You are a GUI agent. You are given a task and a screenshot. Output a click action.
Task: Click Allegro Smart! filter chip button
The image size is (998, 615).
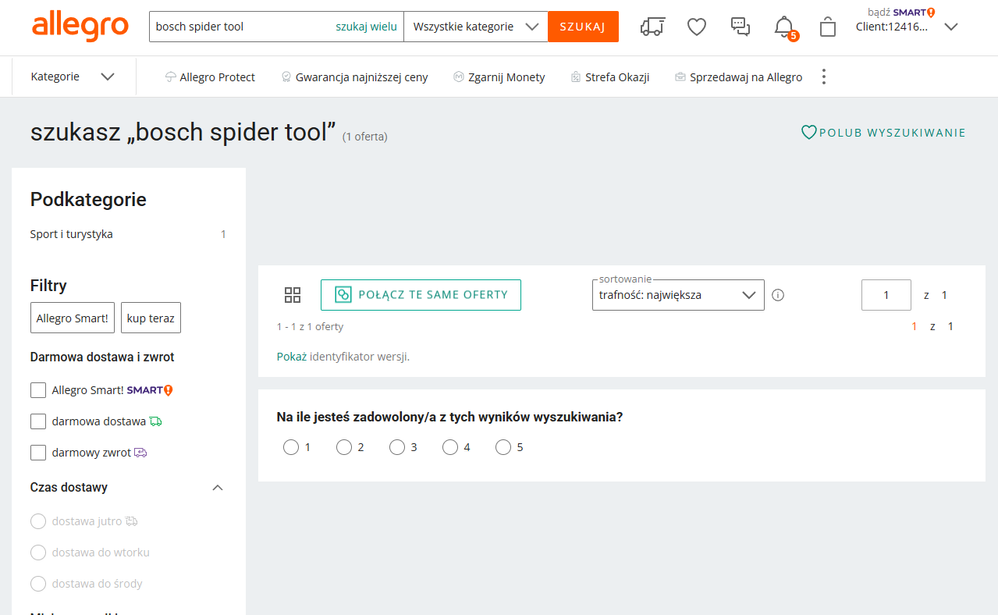(73, 318)
